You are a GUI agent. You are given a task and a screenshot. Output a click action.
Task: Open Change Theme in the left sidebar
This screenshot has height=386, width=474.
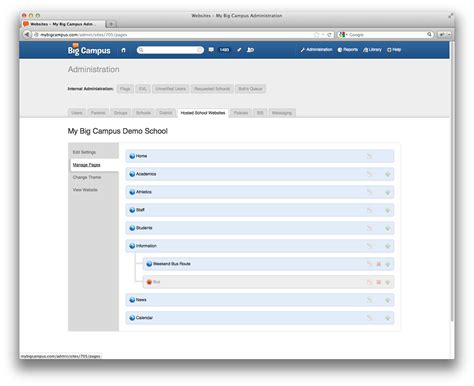tap(87, 177)
